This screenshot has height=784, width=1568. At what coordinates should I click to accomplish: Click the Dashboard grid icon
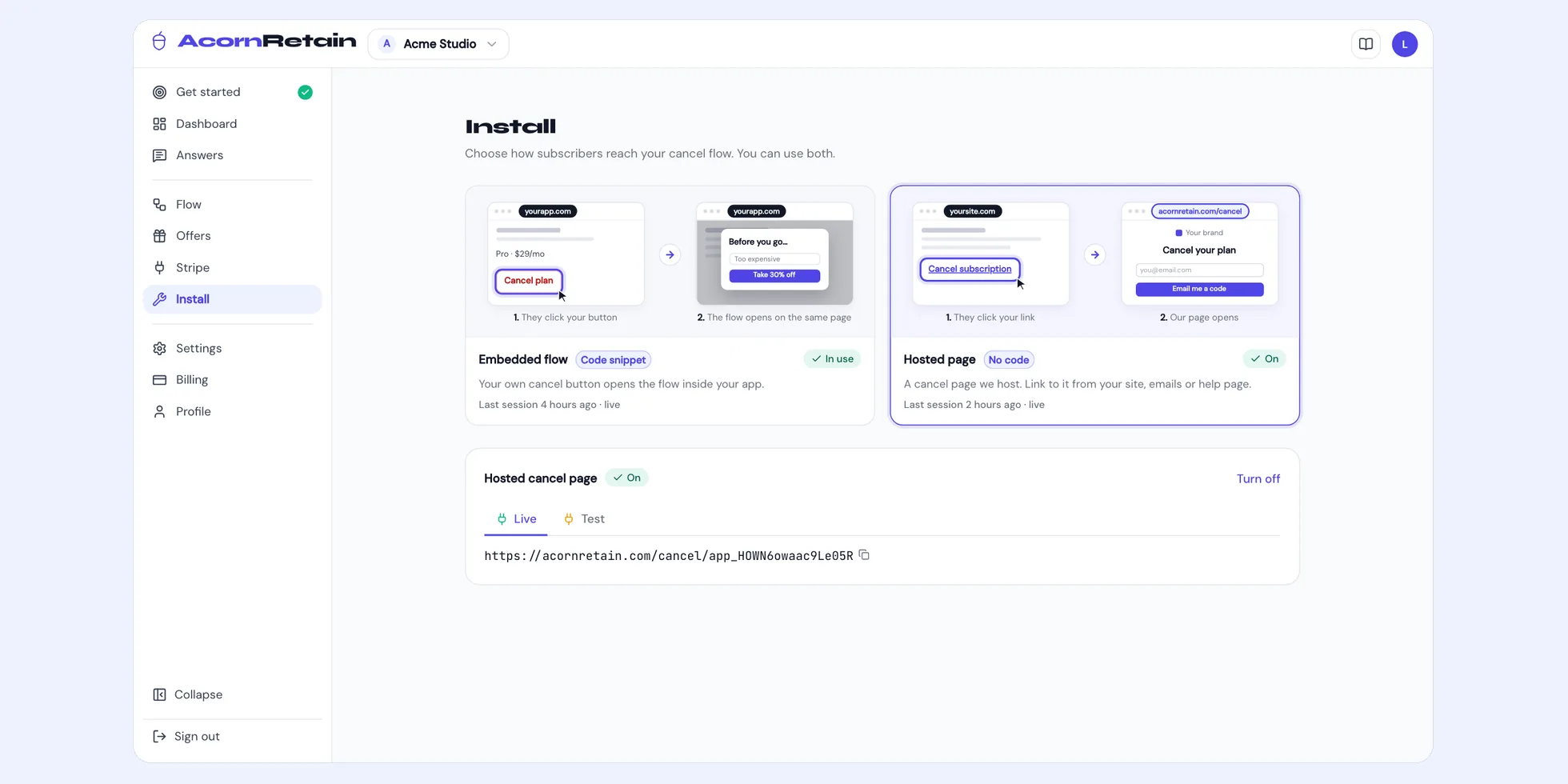159,124
